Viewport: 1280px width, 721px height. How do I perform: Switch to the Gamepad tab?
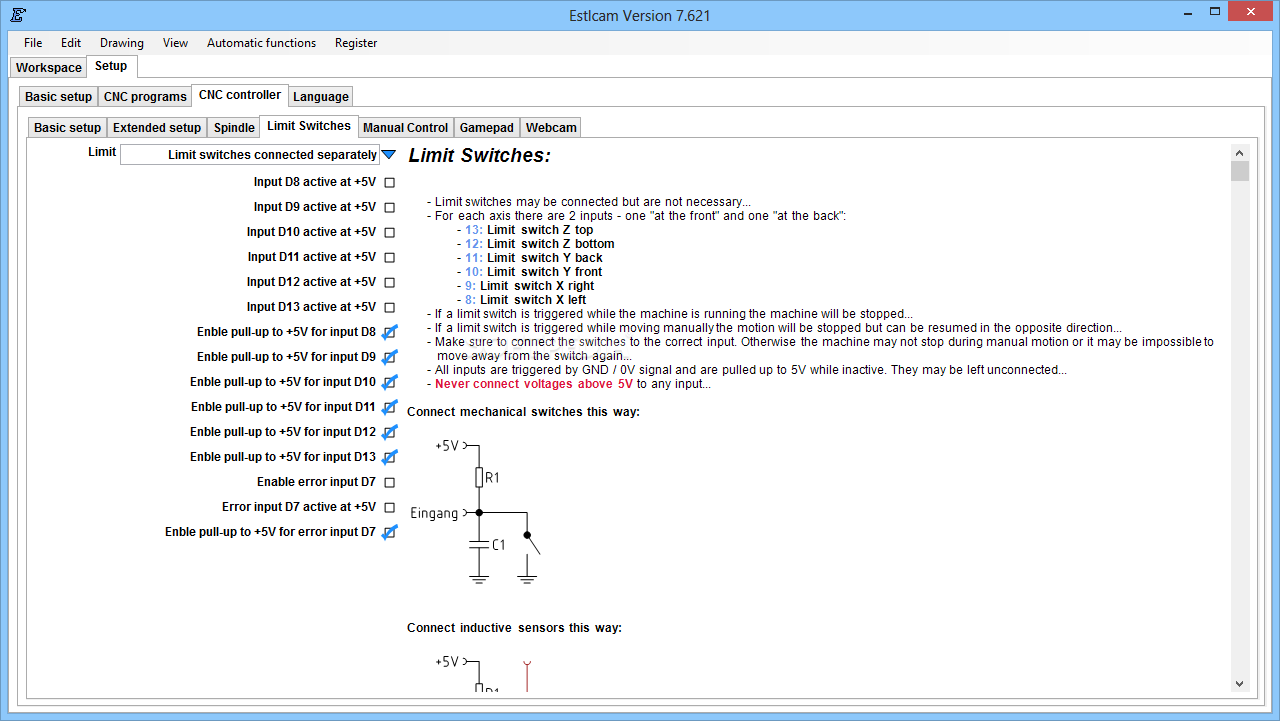(x=486, y=128)
